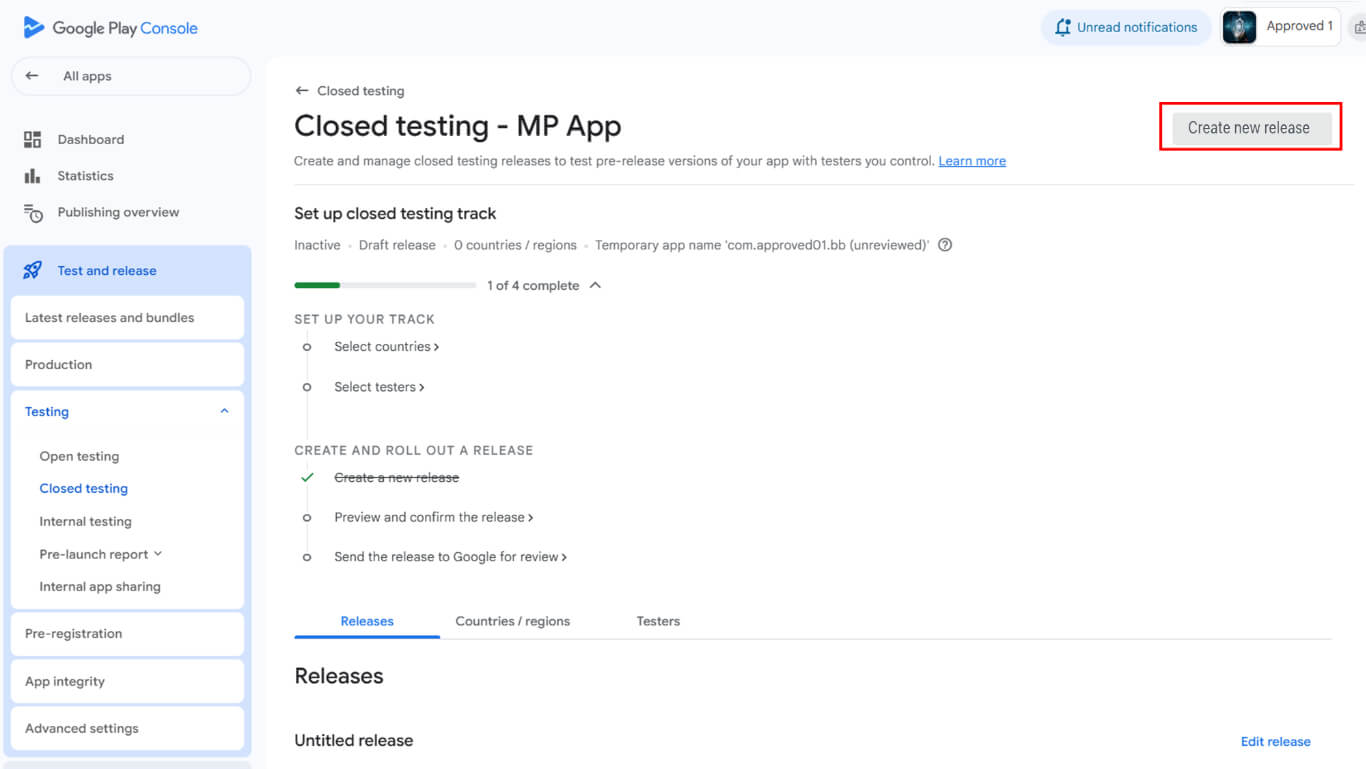This screenshot has height=769, width=1366.
Task: Click the Statistics bar chart icon
Action: point(33,176)
